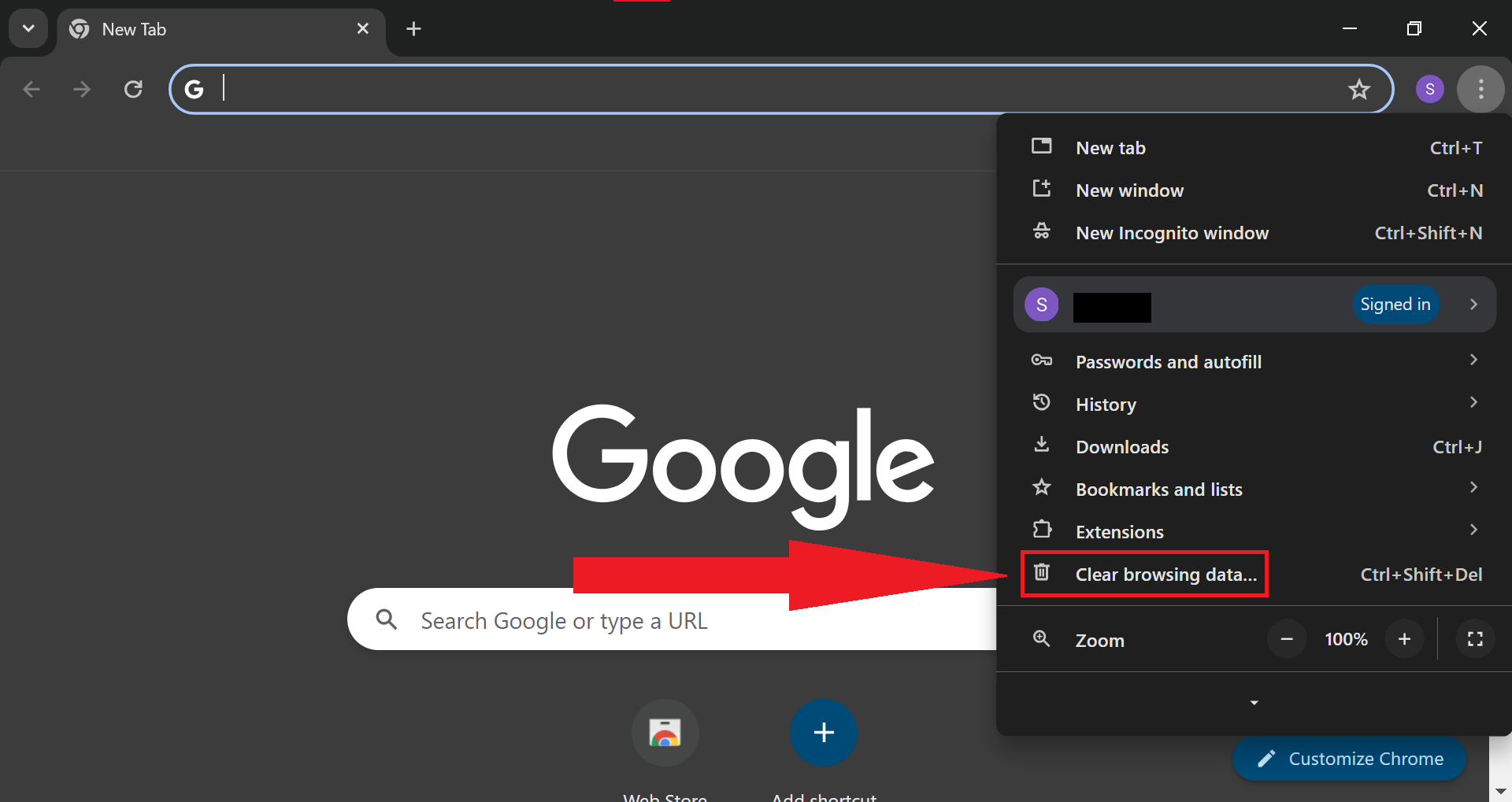Click the Customize Chrome button
This screenshot has height=802, width=1512.
click(x=1349, y=759)
